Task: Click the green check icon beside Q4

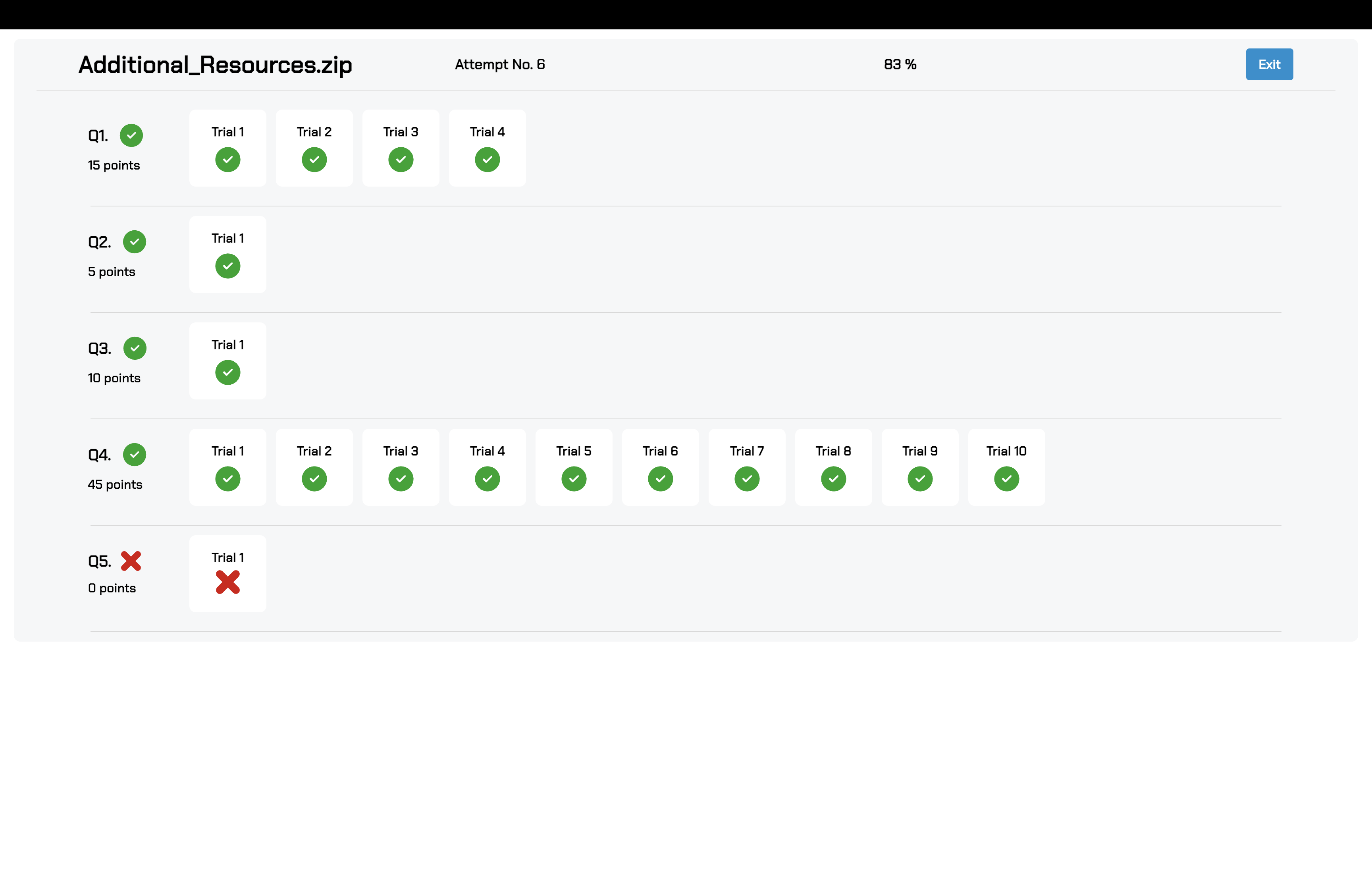Action: [134, 455]
